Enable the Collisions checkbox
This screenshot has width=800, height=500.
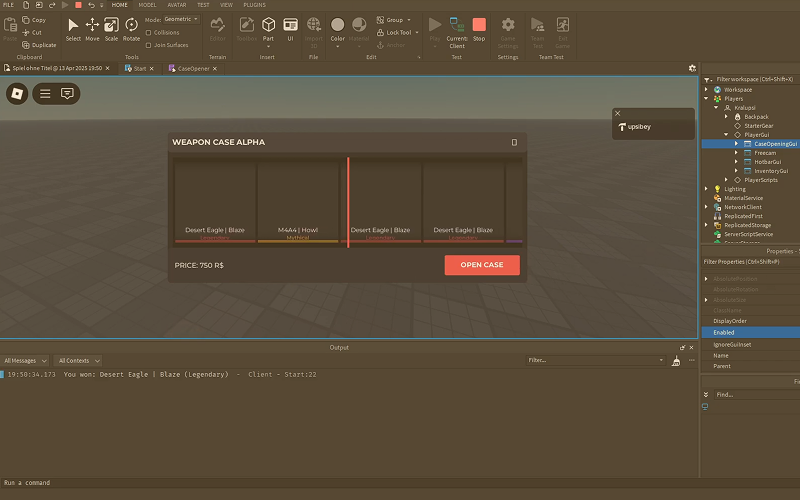148,33
